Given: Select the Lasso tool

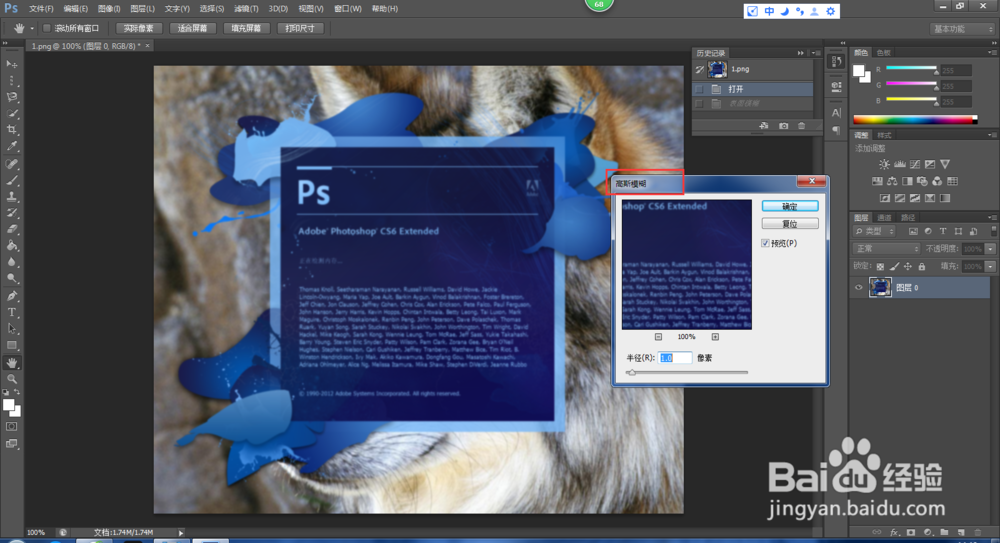Looking at the screenshot, I should [12, 98].
